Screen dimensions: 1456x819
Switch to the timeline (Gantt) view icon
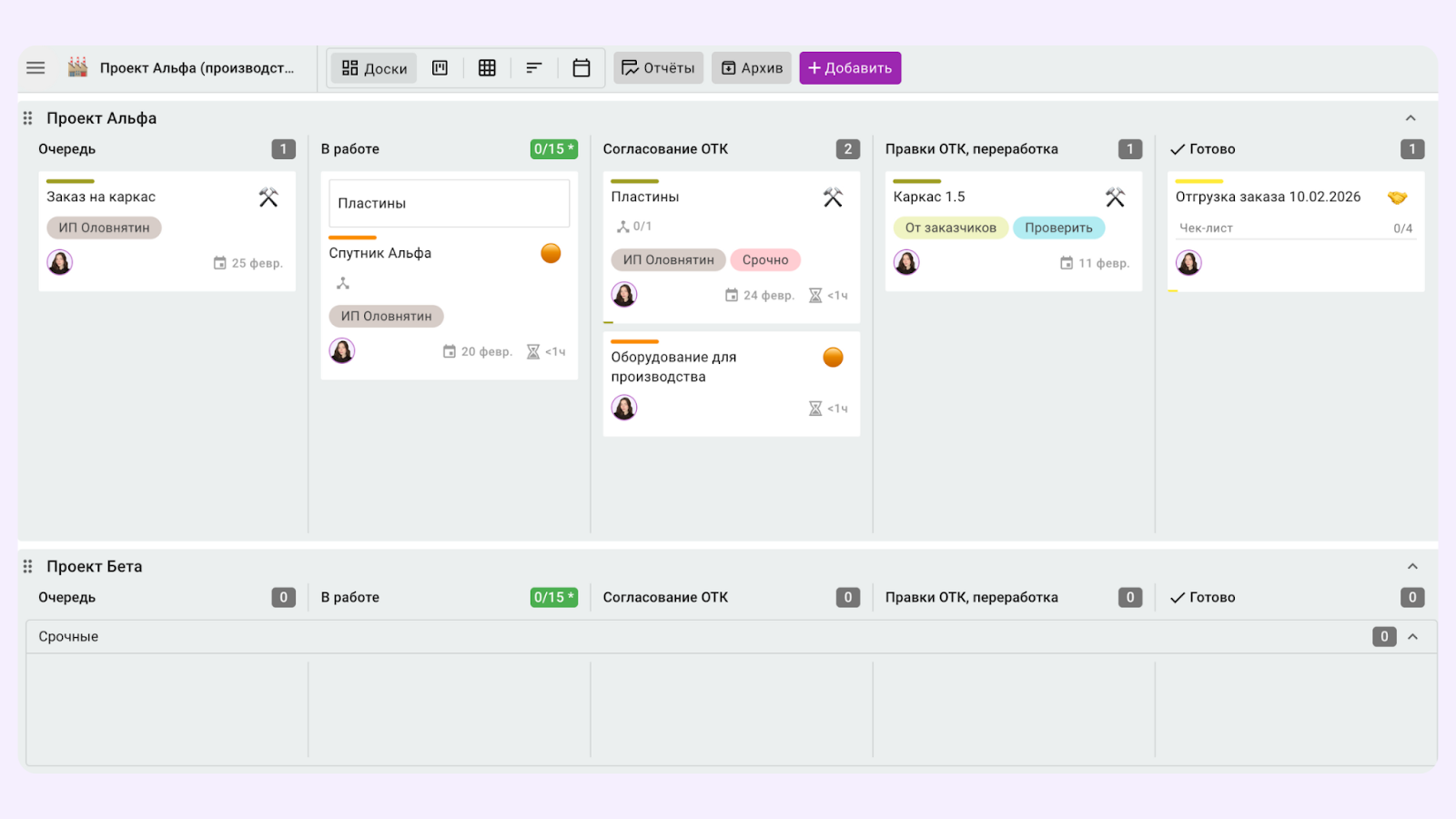click(534, 68)
